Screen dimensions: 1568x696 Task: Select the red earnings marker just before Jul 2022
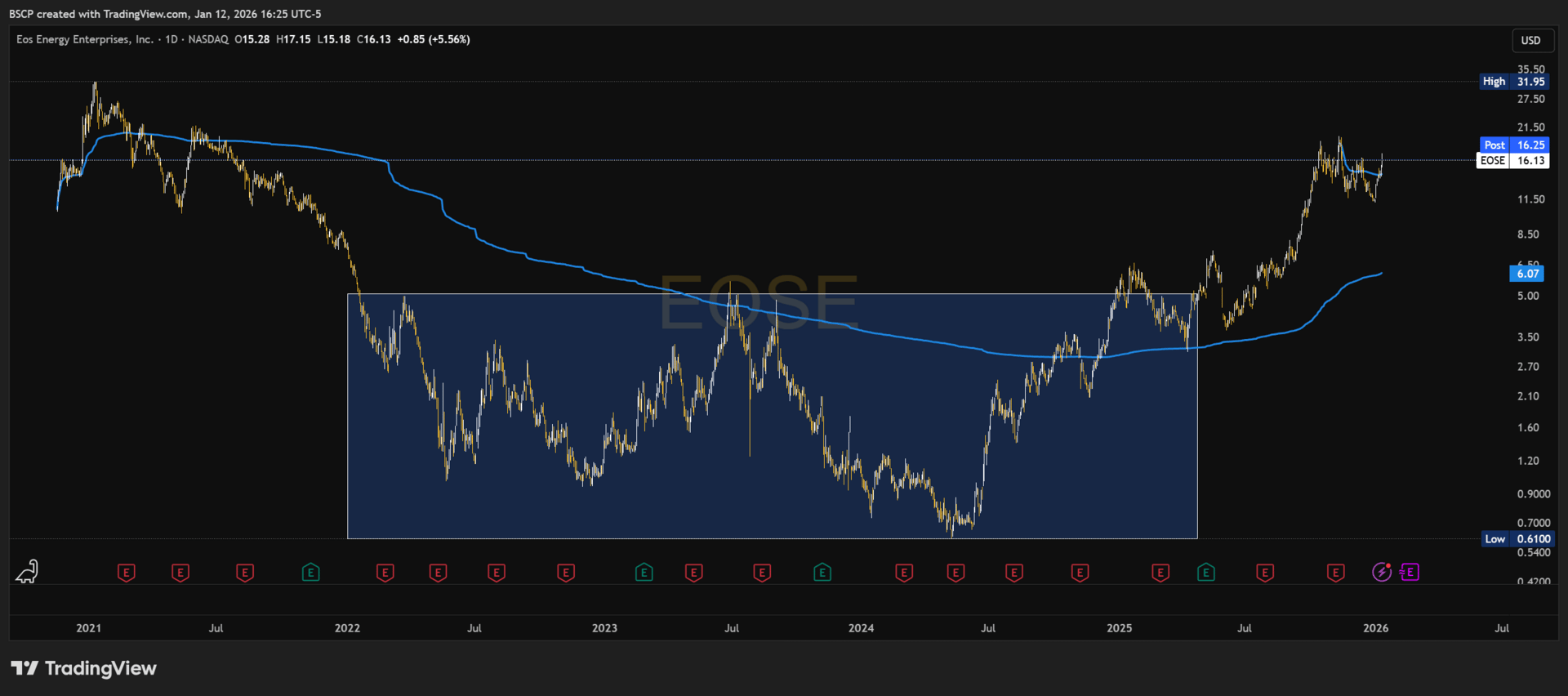click(438, 573)
